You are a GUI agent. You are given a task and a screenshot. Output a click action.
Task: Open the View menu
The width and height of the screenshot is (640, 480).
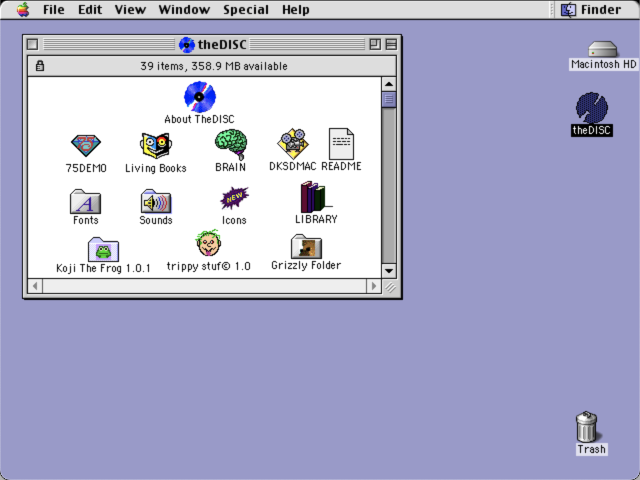pos(130,9)
